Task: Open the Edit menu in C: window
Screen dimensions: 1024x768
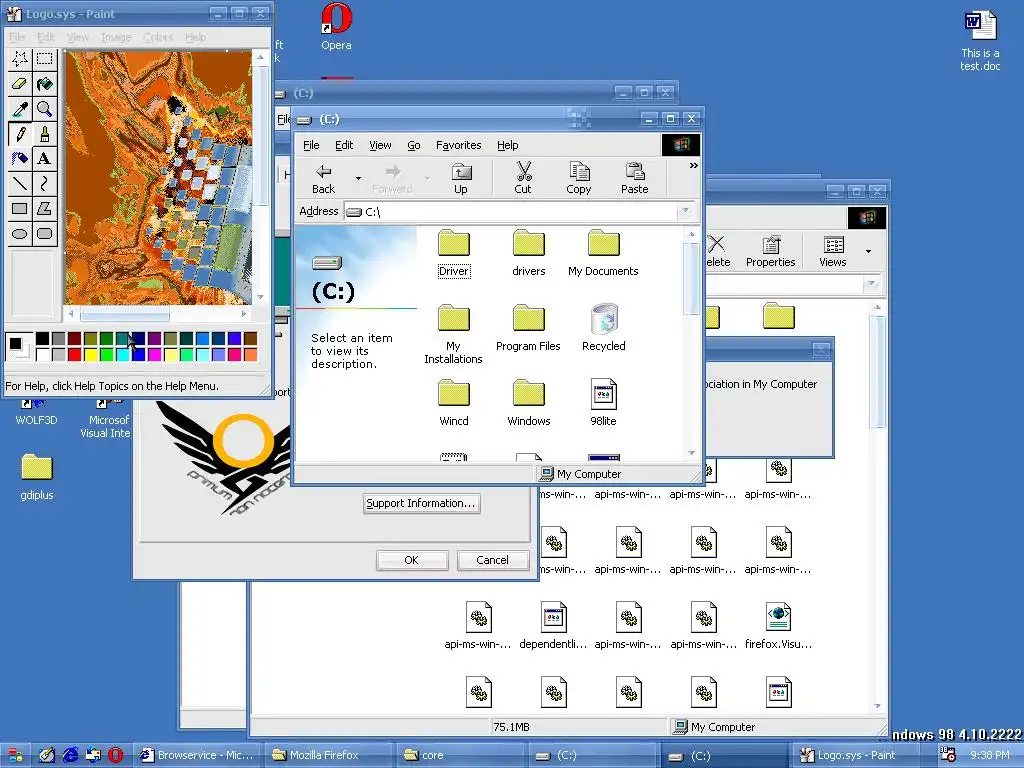Action: click(x=344, y=145)
